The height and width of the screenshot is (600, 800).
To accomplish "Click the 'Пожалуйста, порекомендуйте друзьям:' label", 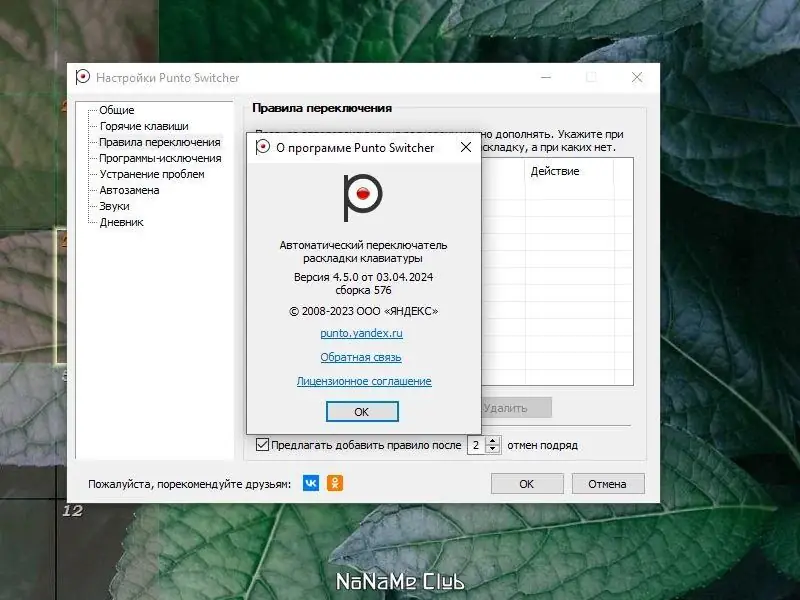I will (189, 484).
